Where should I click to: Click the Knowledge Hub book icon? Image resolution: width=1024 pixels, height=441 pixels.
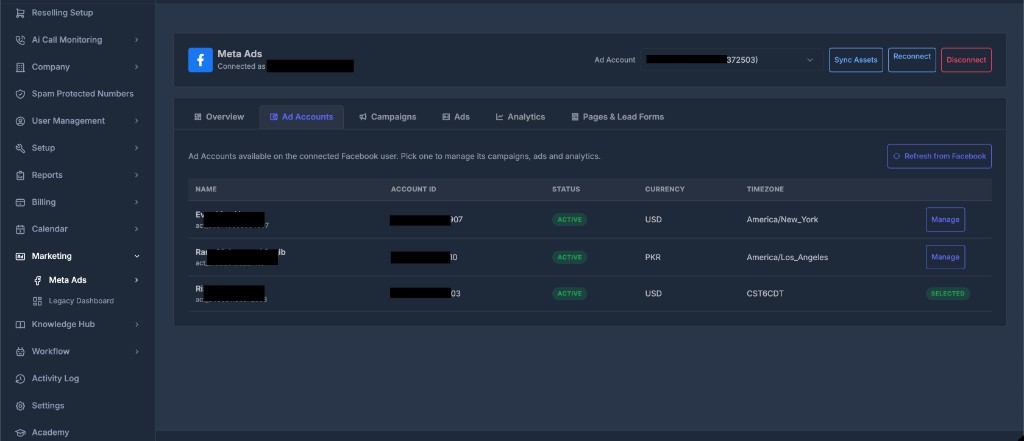click(x=20, y=325)
